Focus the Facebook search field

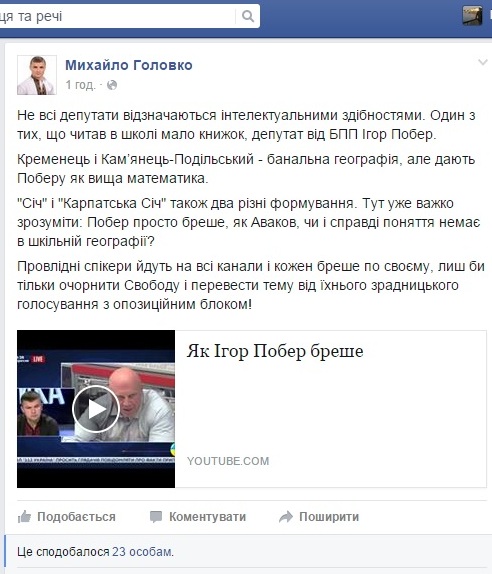click(117, 16)
